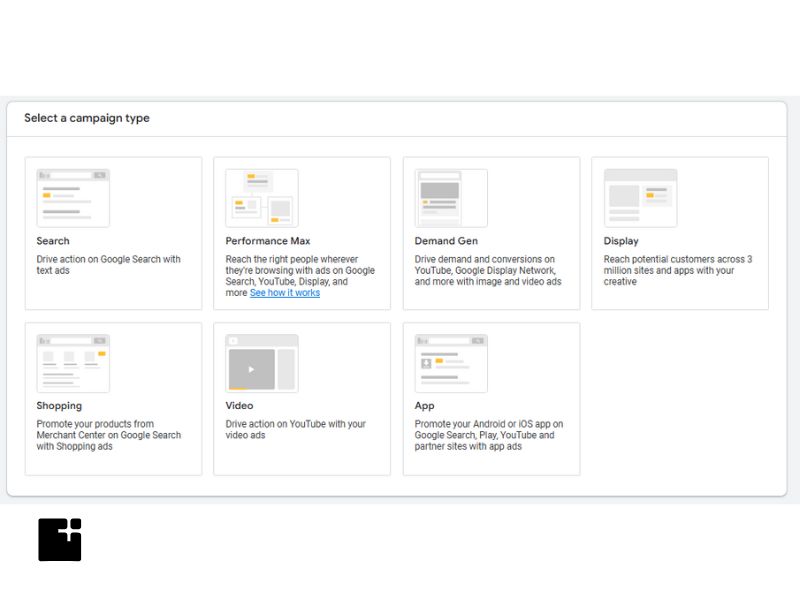Viewport: 800px width, 600px height.
Task: Pick the Shopping campaign illustration icon
Action: [73, 363]
